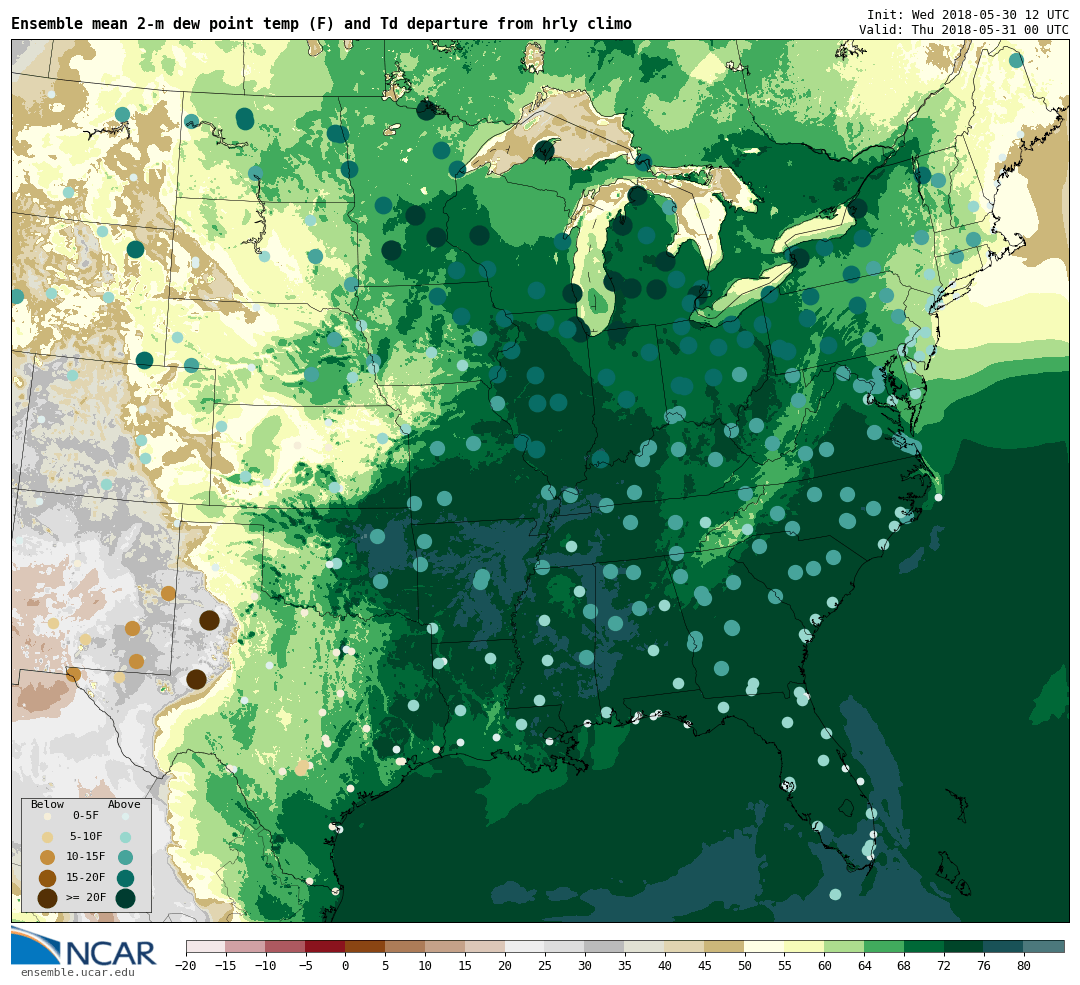
Task: Click the Init Wed 2018-05-30 12 UTC text
Action: [967, 15]
